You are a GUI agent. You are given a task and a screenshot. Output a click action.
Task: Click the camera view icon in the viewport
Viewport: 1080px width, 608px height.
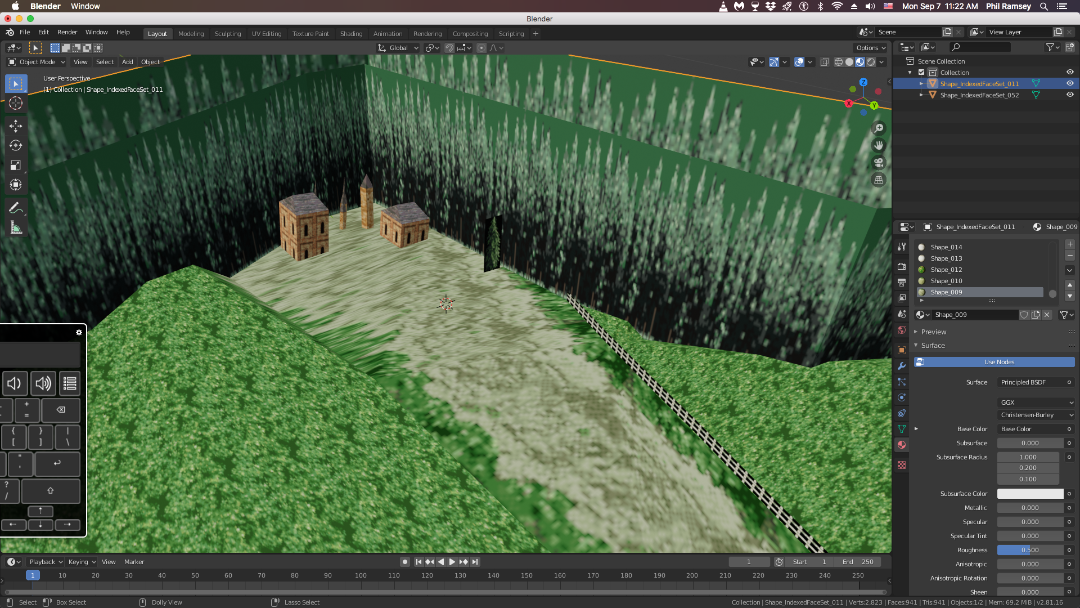pos(878,163)
